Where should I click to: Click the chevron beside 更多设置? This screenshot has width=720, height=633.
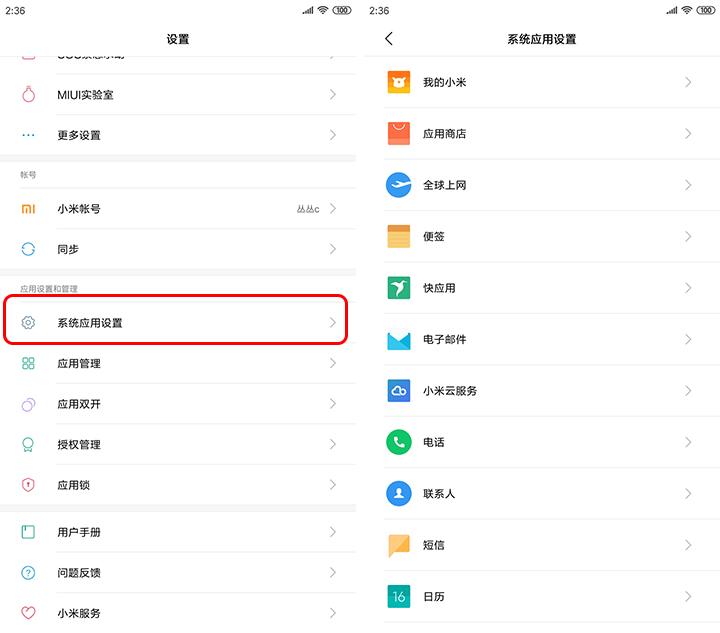point(333,135)
